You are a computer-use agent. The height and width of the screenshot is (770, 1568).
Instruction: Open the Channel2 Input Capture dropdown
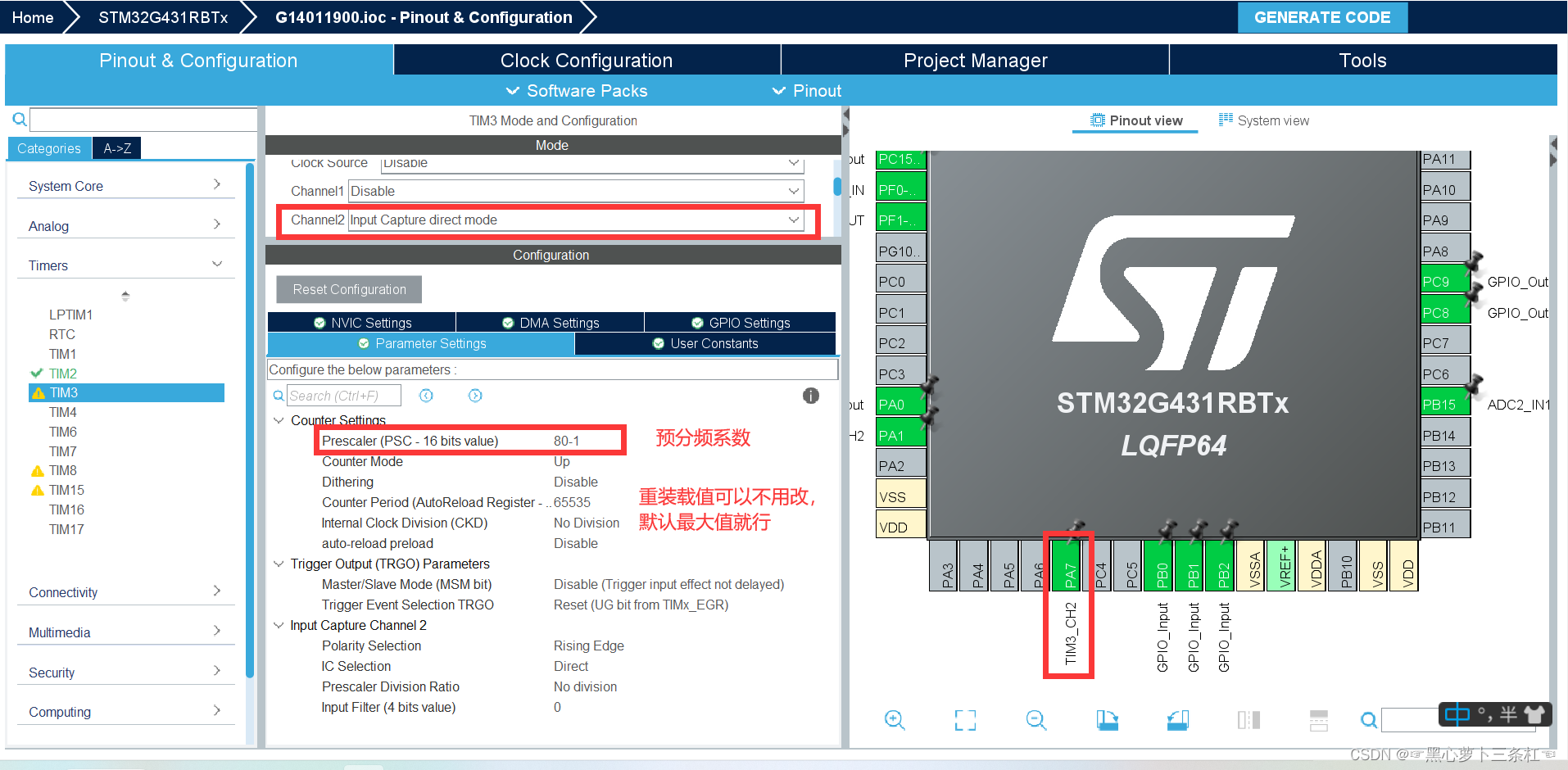pos(576,220)
